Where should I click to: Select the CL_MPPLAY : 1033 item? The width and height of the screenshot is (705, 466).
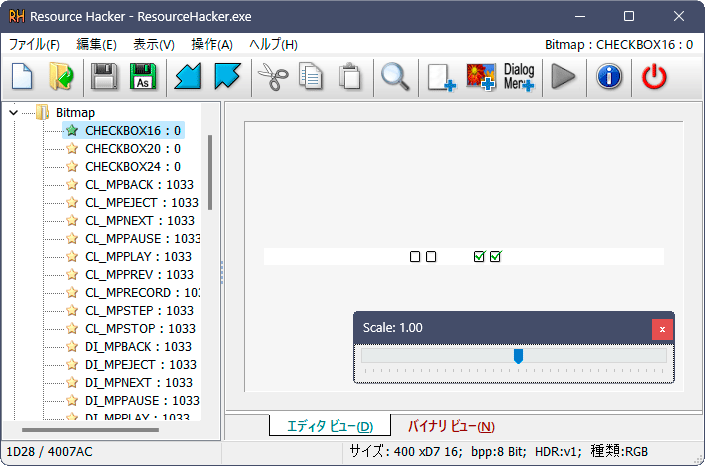coord(138,256)
